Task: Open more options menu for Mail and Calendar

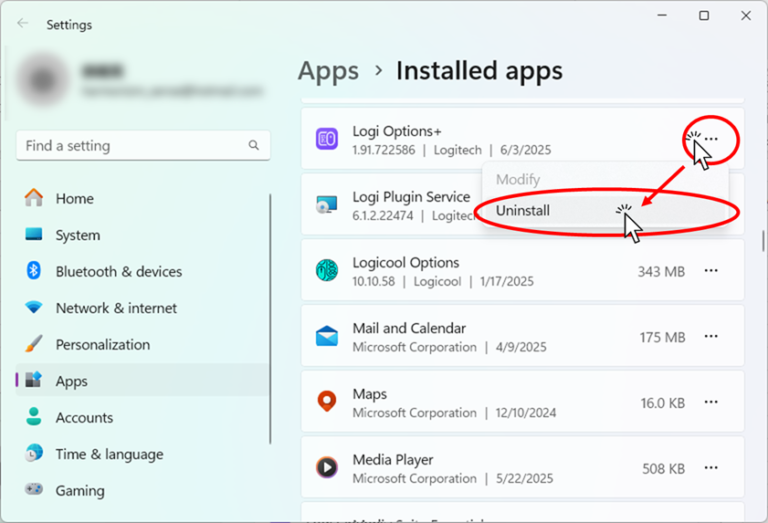Action: pyautogui.click(x=711, y=337)
